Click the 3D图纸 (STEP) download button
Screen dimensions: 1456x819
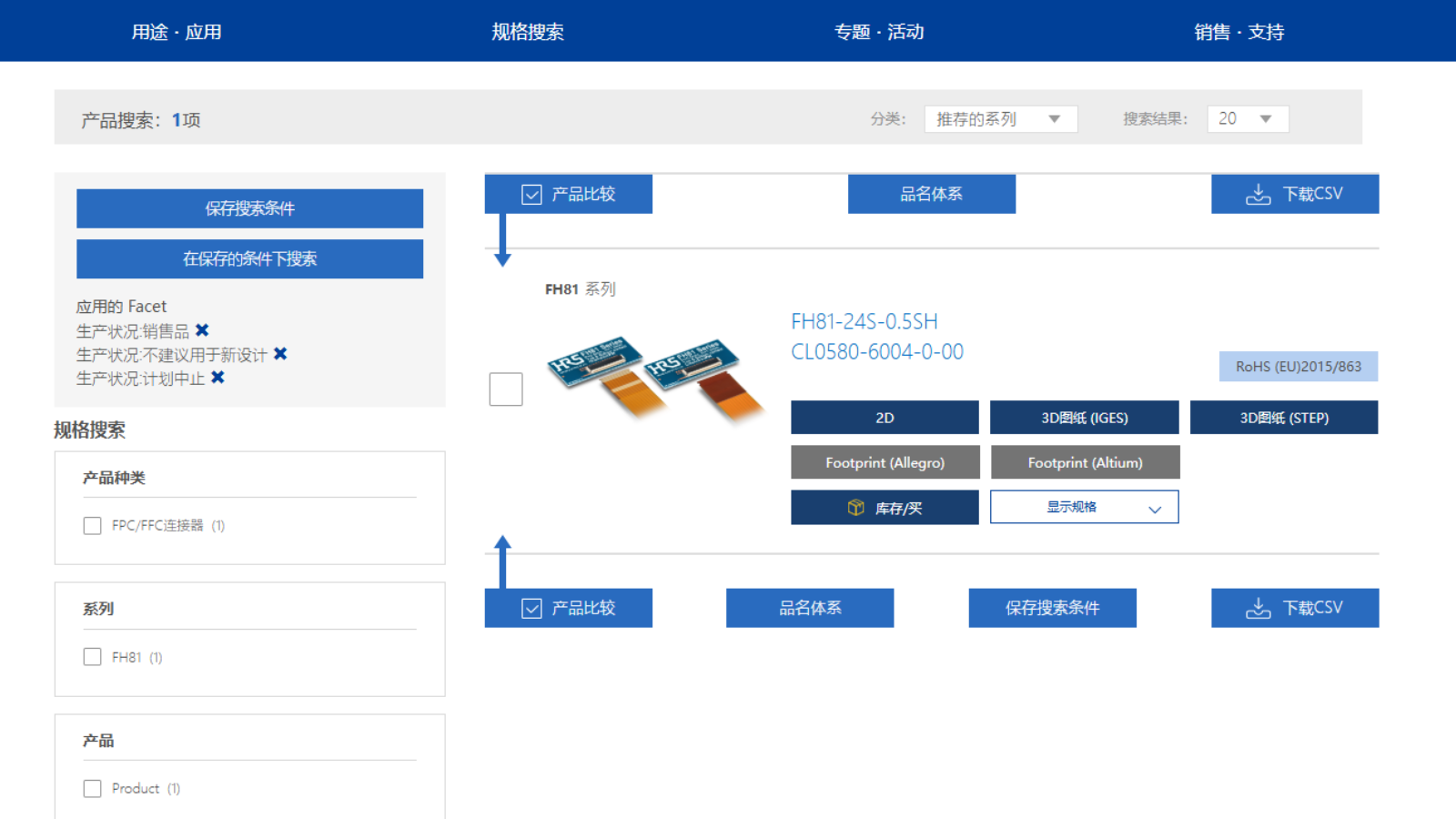pos(1283,418)
